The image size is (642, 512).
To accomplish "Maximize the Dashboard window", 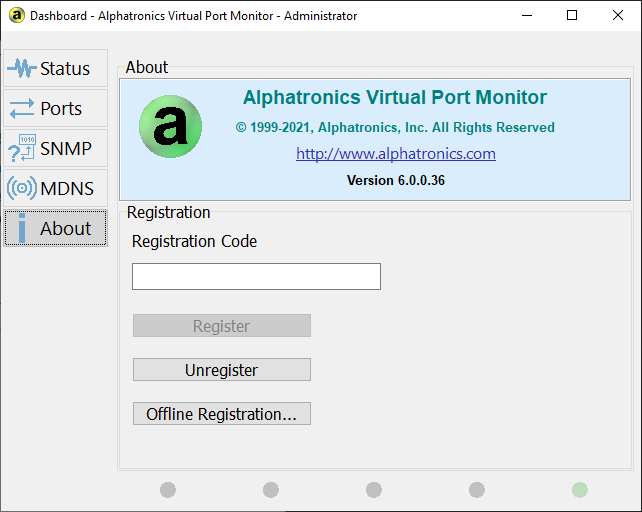I will (572, 15).
